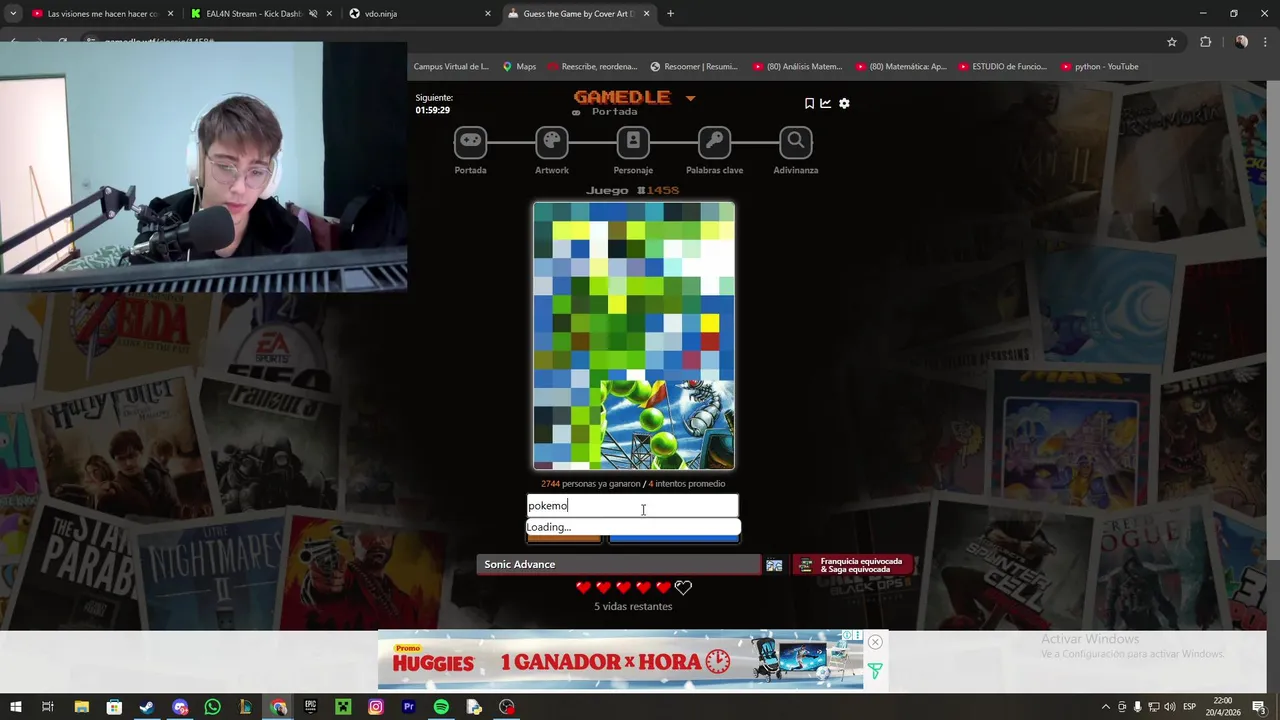This screenshot has width=1280, height=720.
Task: Open the clock showing 22:00
Action: 1222,707
